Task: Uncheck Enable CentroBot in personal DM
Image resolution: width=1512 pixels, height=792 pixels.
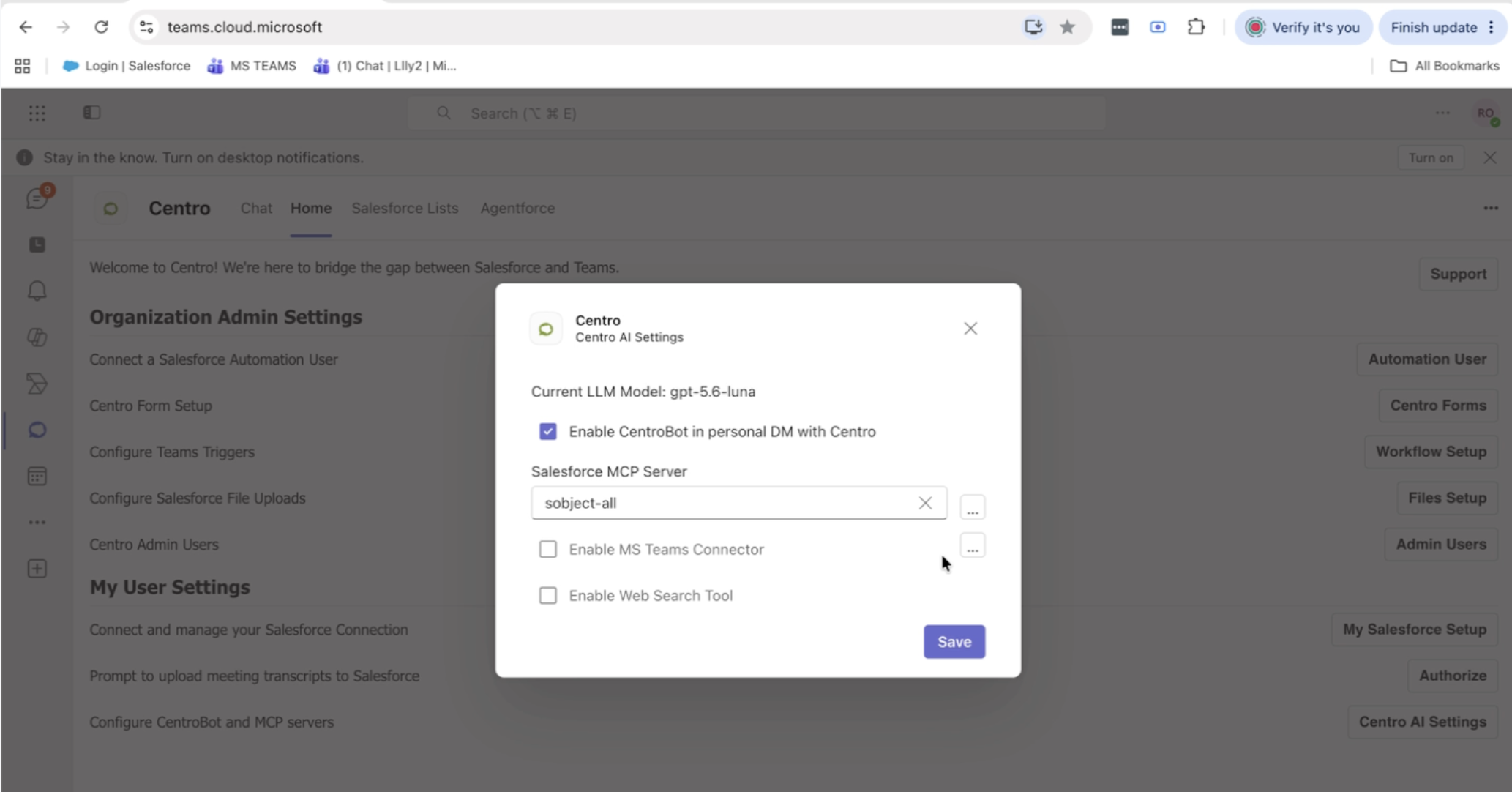Action: pos(548,432)
